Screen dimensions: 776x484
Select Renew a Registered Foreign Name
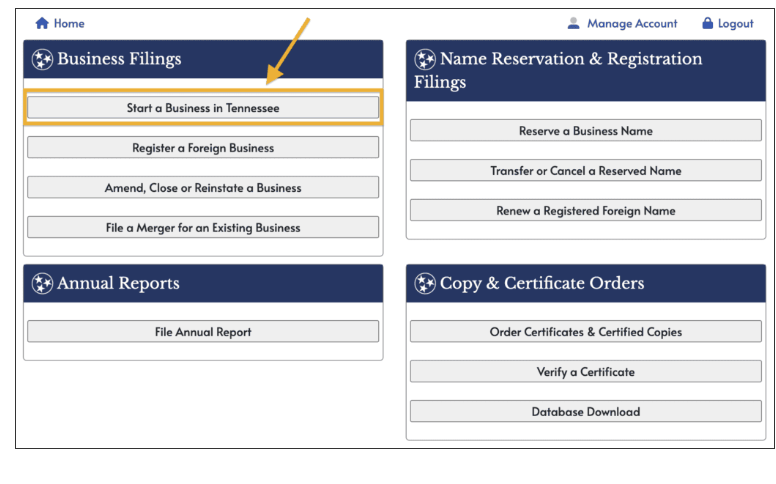585,211
